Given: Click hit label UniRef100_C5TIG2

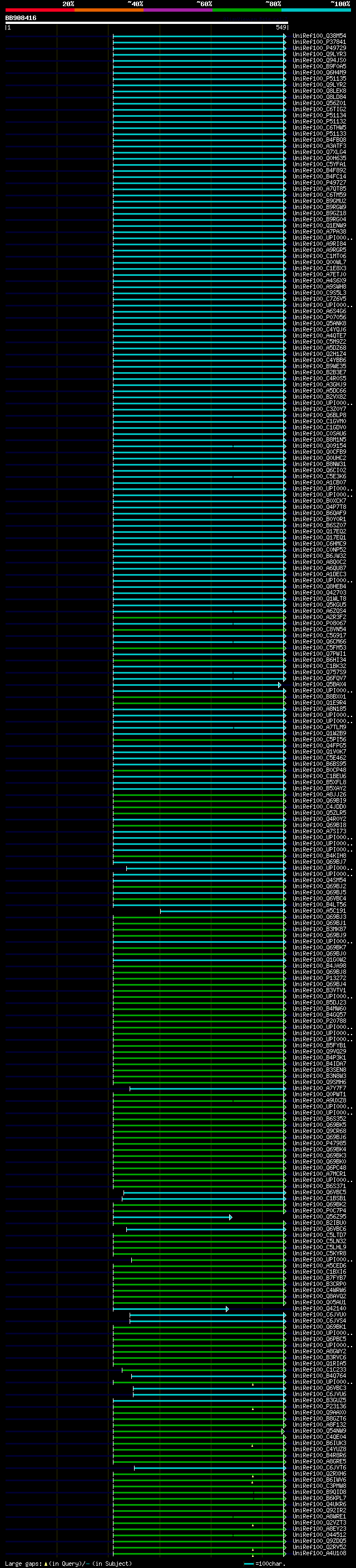Looking at the screenshot, I should 319,109.
